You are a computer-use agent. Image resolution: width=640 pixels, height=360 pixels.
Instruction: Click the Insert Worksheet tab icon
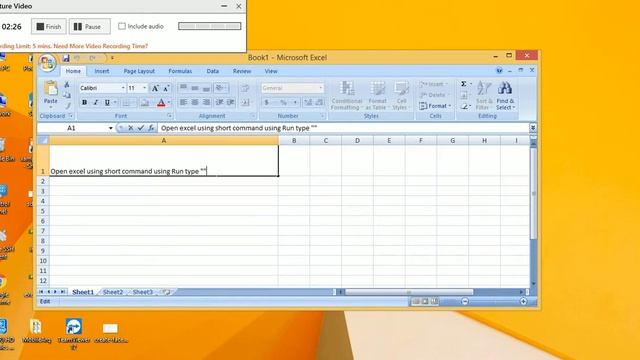point(166,292)
